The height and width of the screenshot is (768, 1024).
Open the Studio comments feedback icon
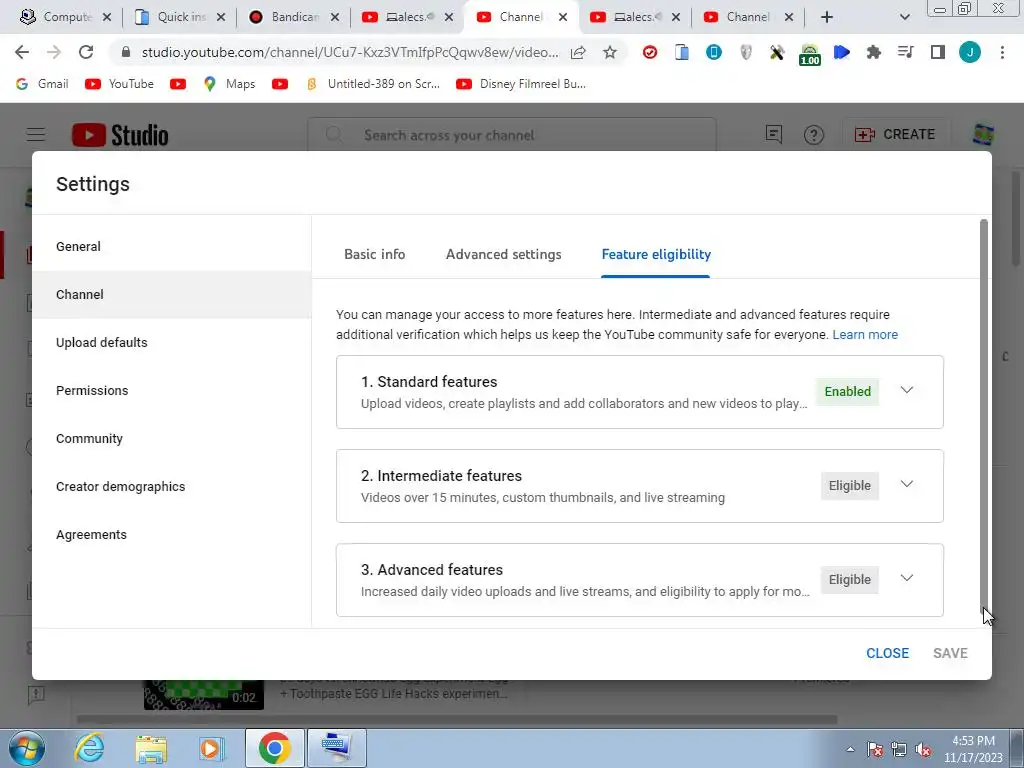(774, 135)
